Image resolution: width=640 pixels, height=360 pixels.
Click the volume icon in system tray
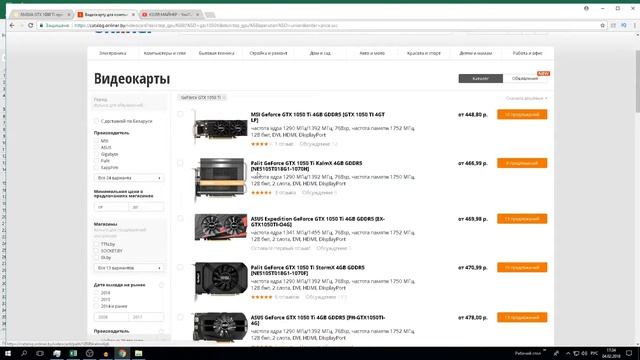point(584,353)
